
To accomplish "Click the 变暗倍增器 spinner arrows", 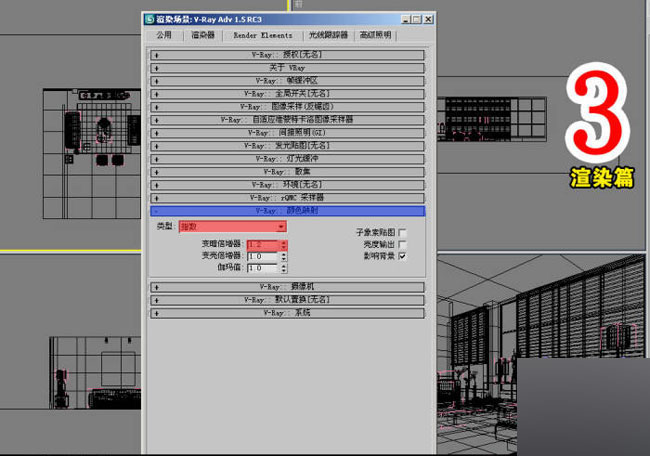I will (x=284, y=245).
